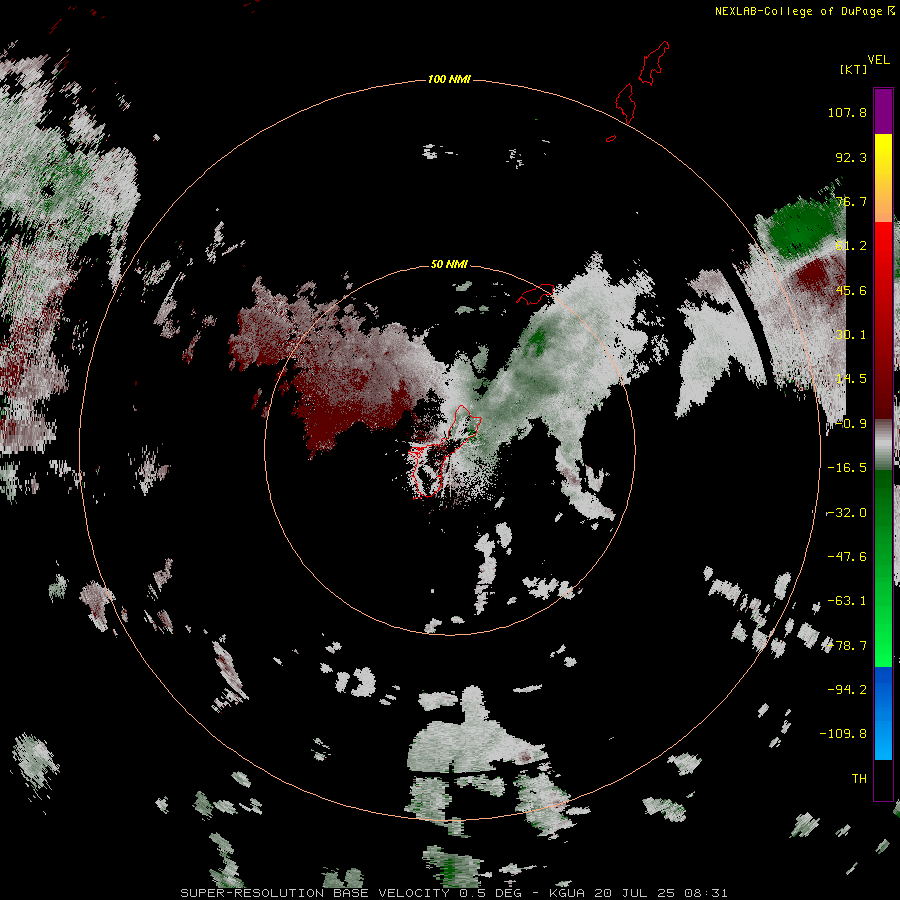Select the -32.0 legend value
900x900 pixels.
point(847,513)
